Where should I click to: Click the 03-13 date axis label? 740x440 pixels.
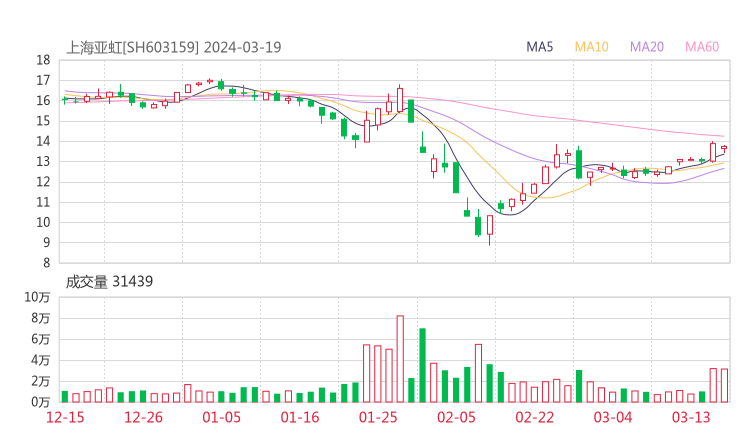click(x=691, y=417)
